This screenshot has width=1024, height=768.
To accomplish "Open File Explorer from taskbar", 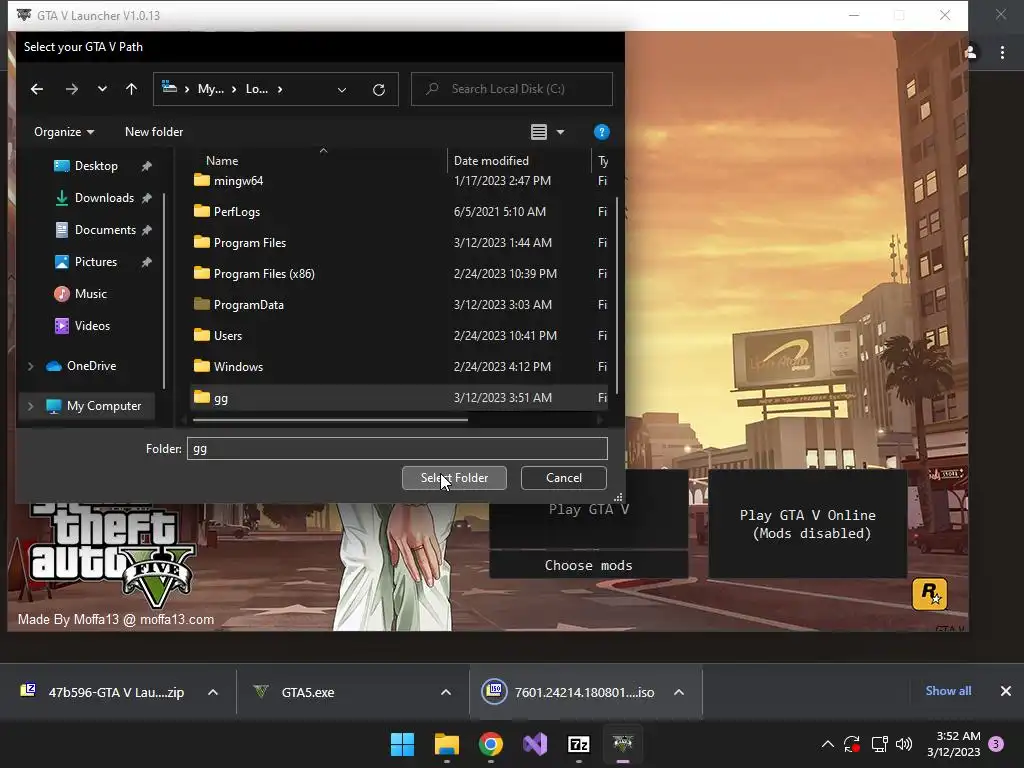I will coord(447,744).
